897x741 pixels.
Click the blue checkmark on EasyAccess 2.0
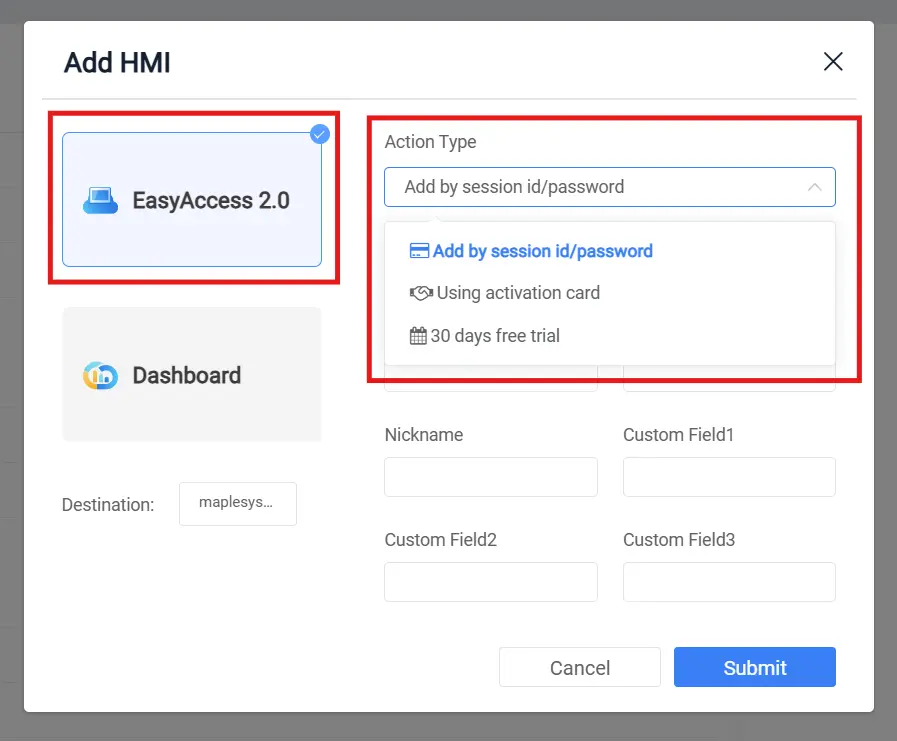click(x=319, y=134)
